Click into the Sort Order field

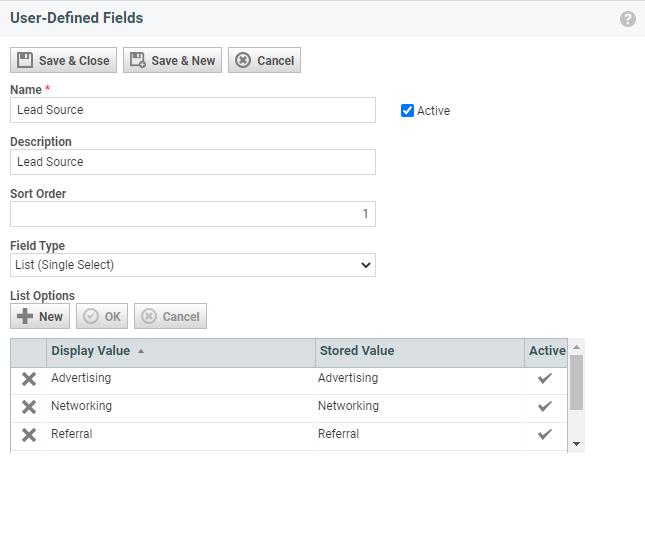(x=193, y=214)
